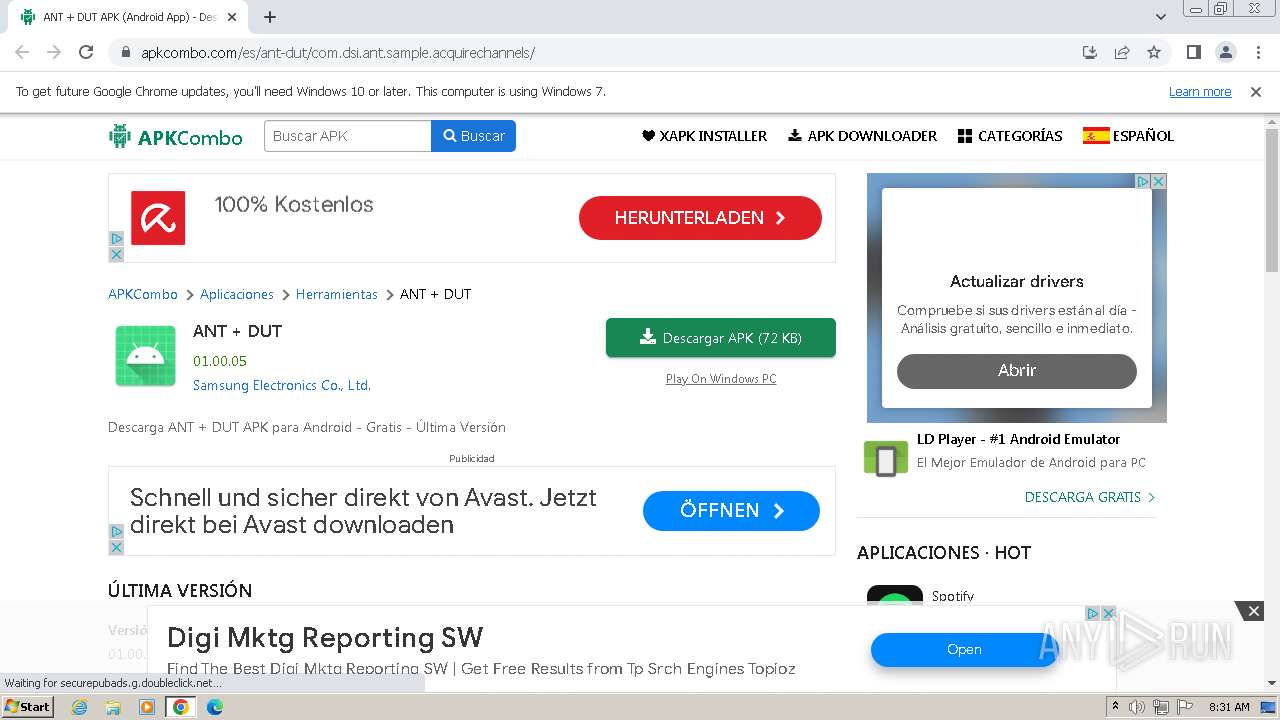Screen dimensions: 1280x720
Task: Click the Abrir button in drivers ad
Action: (1017, 371)
